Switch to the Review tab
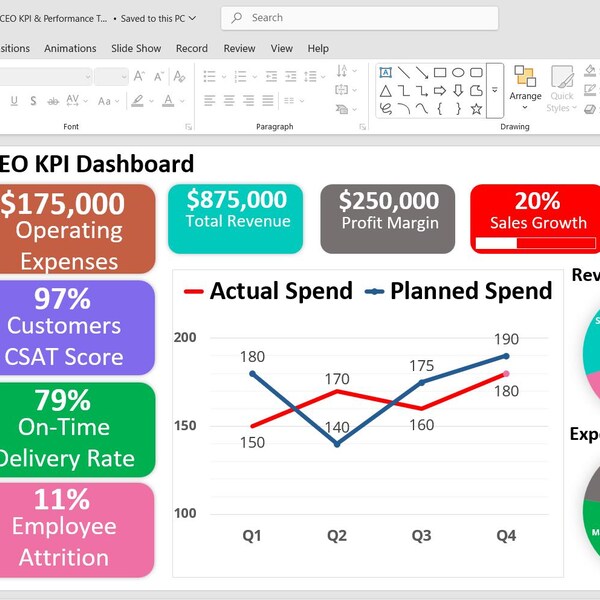 239,48
